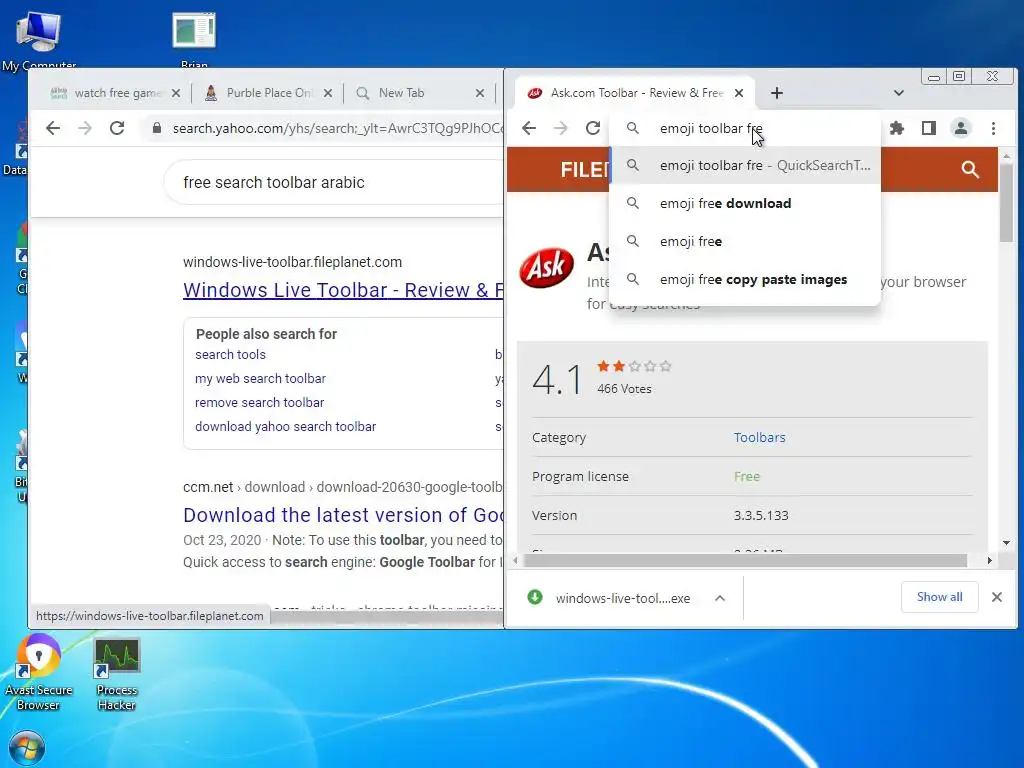Close the Purble Place tab
The height and width of the screenshot is (768, 1024).
328,93
